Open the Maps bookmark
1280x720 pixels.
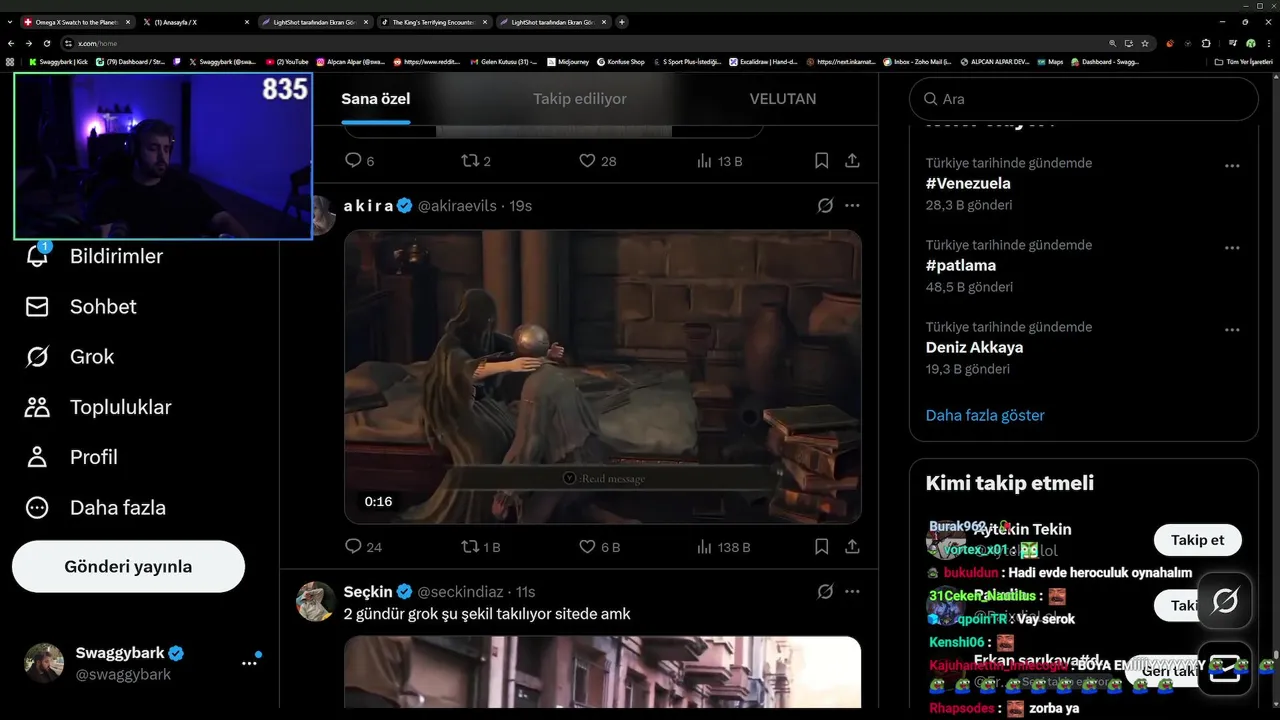(1050, 62)
